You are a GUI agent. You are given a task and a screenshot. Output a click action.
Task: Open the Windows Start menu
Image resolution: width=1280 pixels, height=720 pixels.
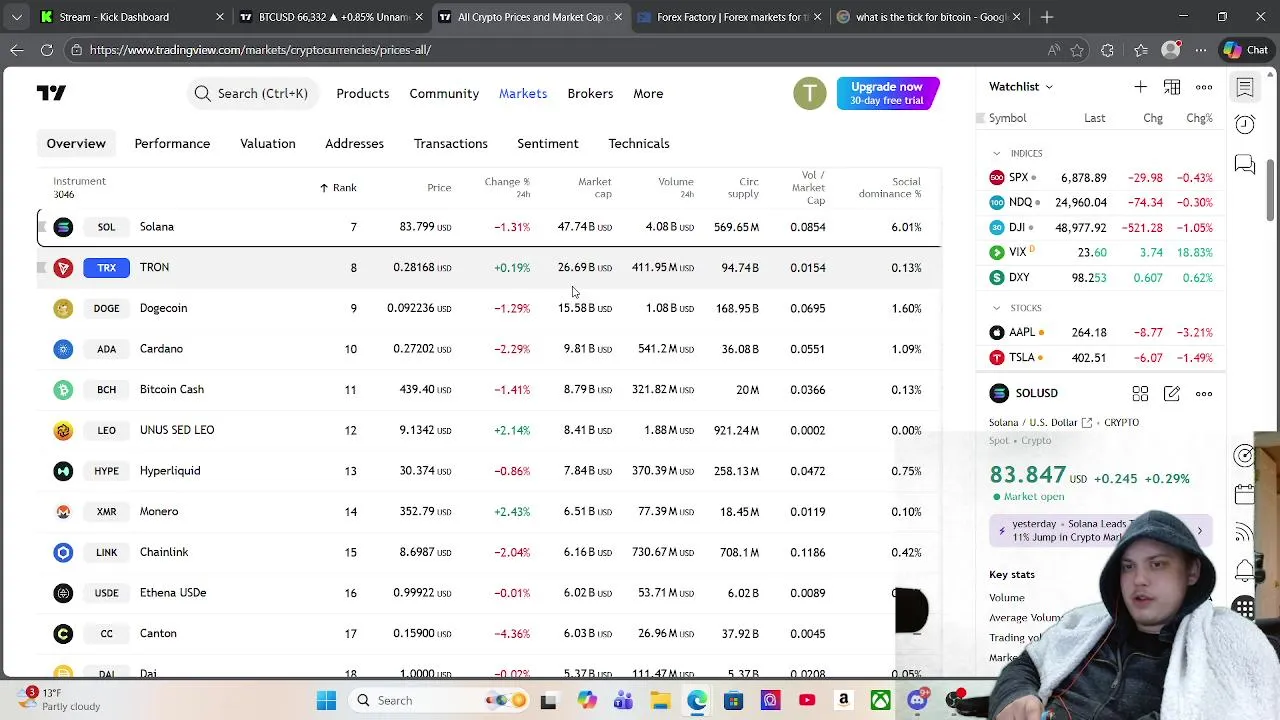(x=326, y=701)
